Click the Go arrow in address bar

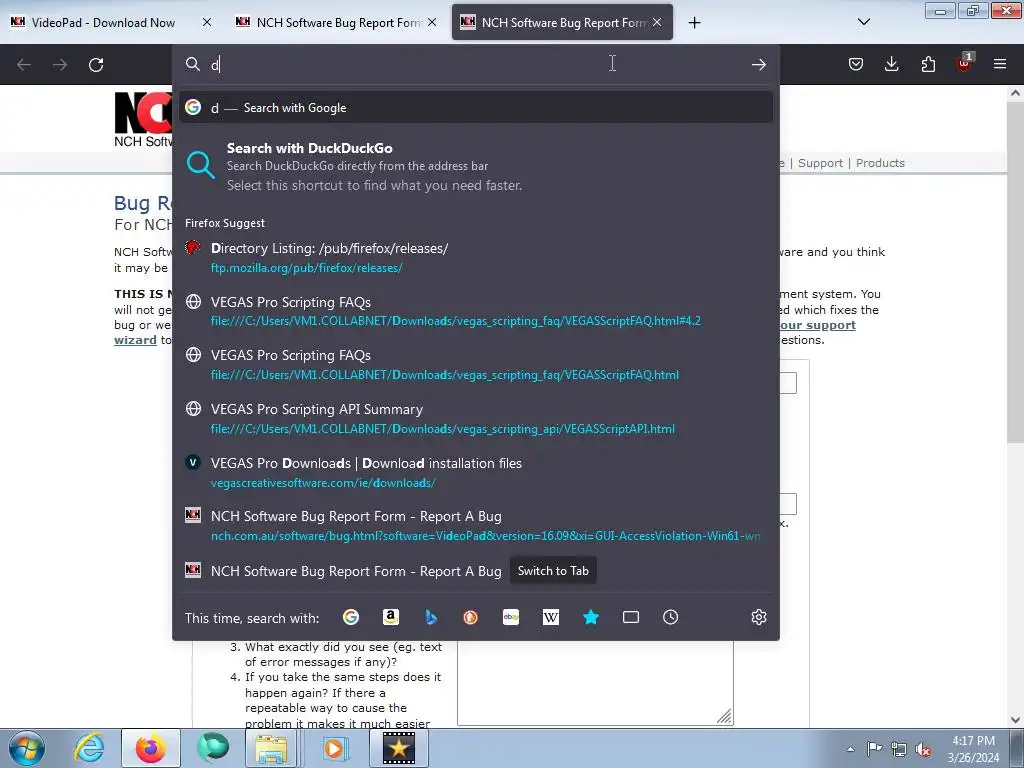[x=758, y=64]
